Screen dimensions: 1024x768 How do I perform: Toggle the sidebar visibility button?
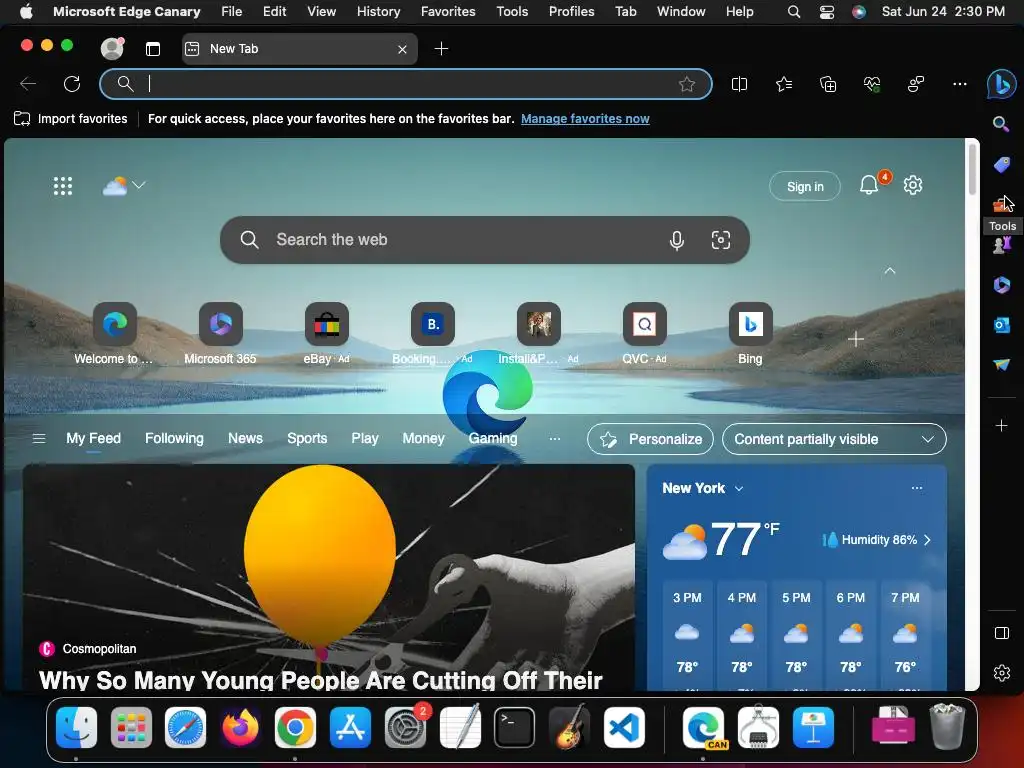click(x=1001, y=633)
